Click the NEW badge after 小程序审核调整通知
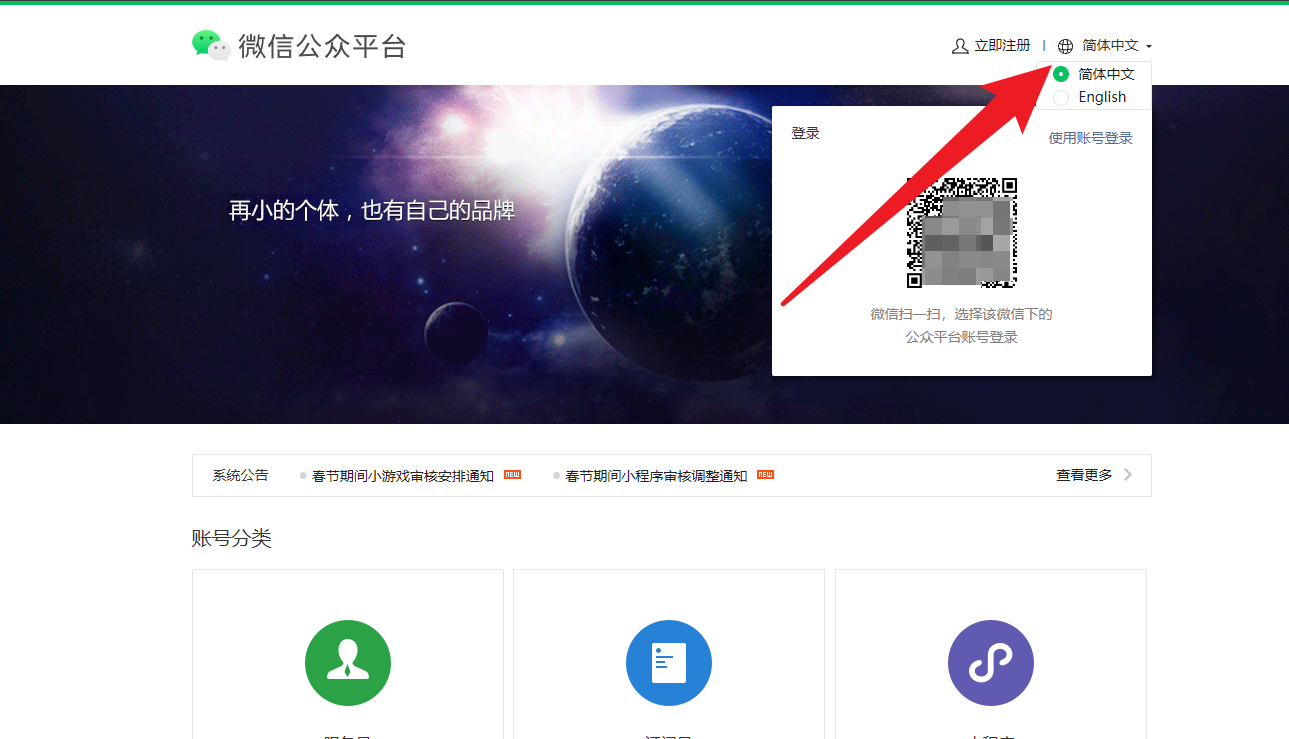 [x=765, y=475]
